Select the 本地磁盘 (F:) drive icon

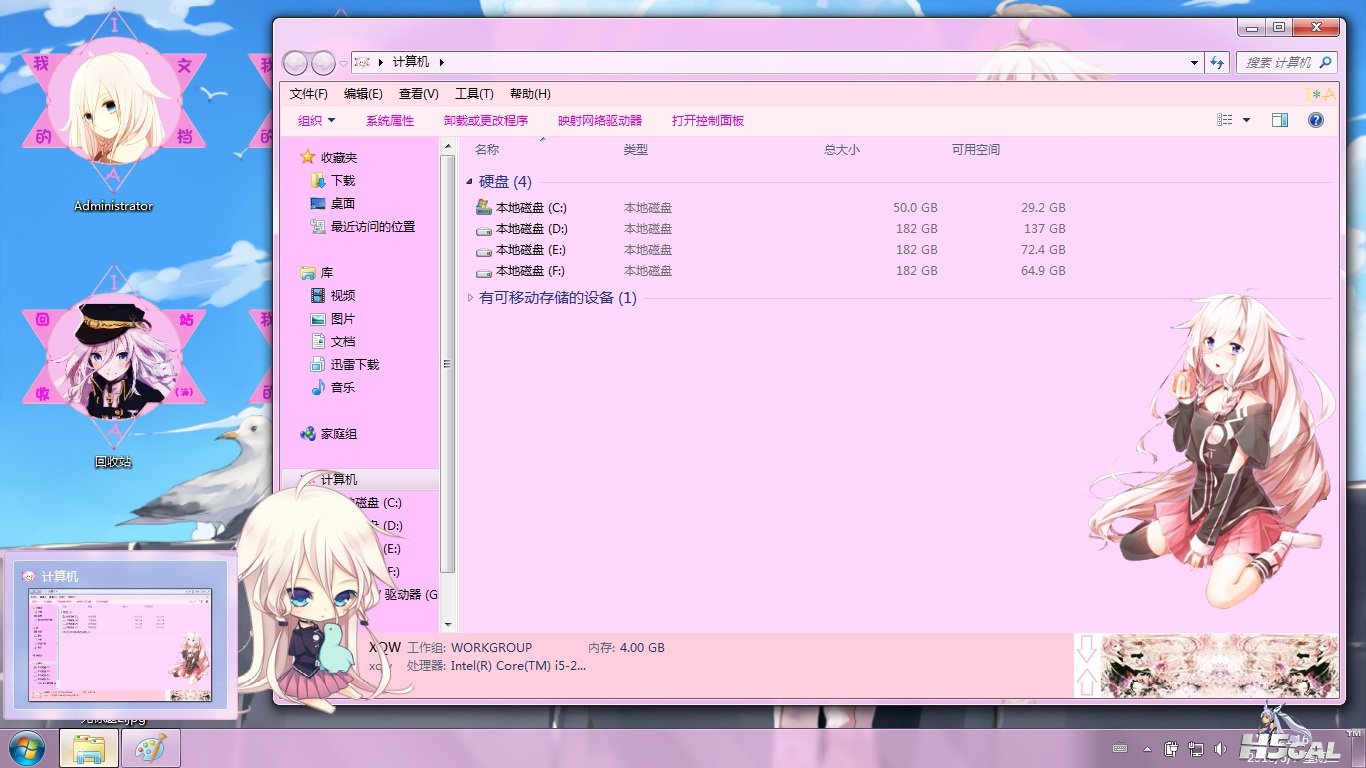tap(484, 271)
